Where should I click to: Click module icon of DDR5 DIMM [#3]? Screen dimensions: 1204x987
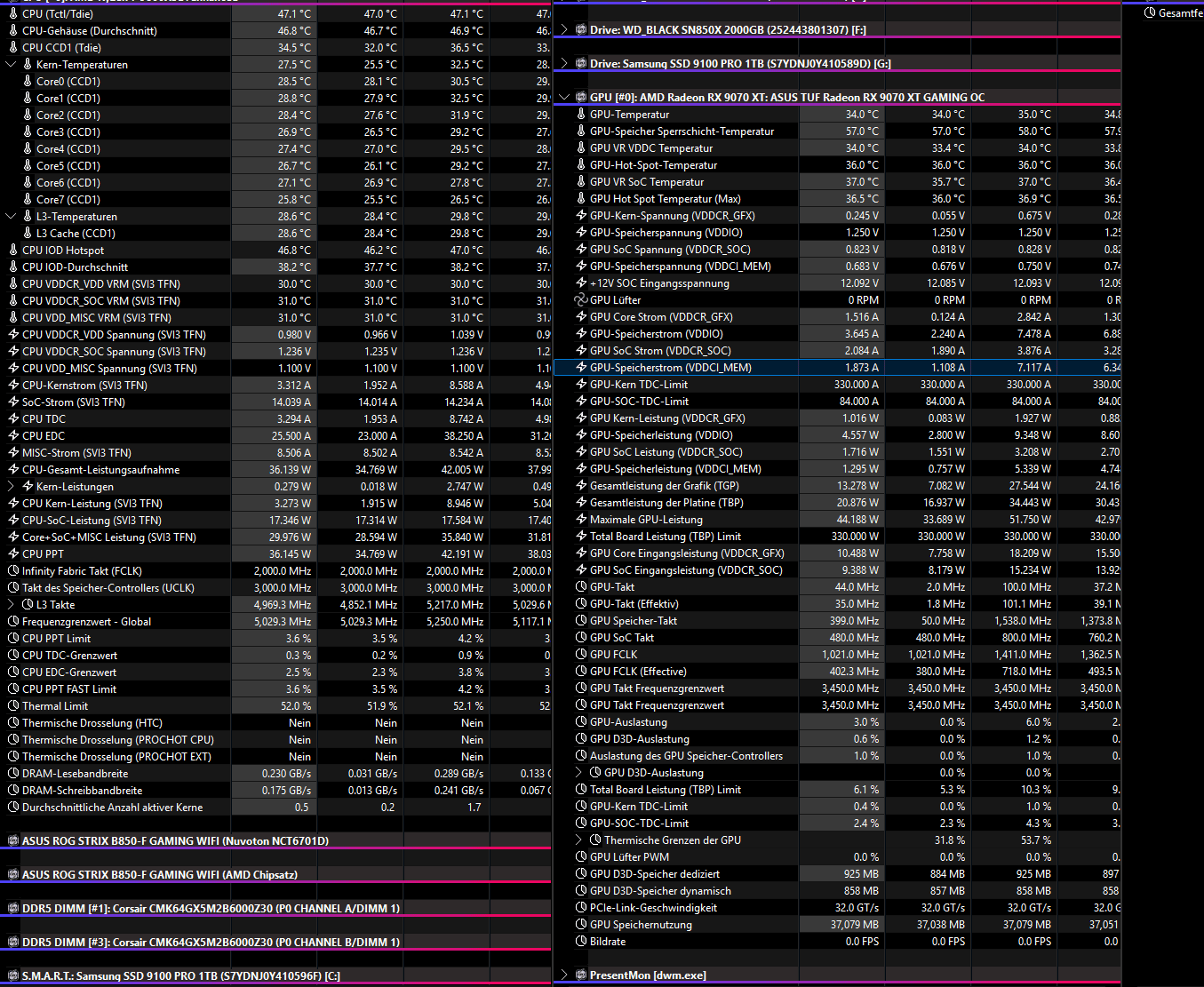13,943
